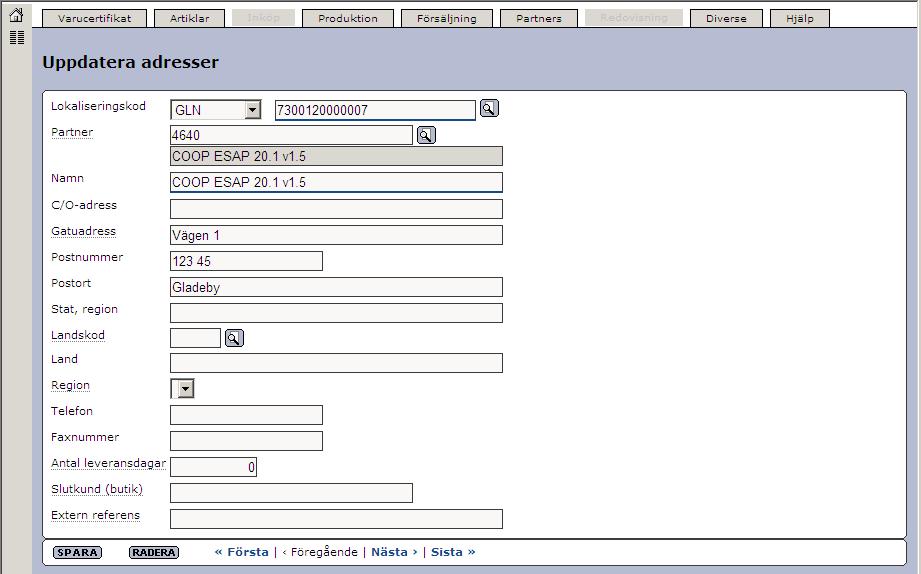921x574 pixels.
Task: Go to Första record link
Action: click(241, 552)
